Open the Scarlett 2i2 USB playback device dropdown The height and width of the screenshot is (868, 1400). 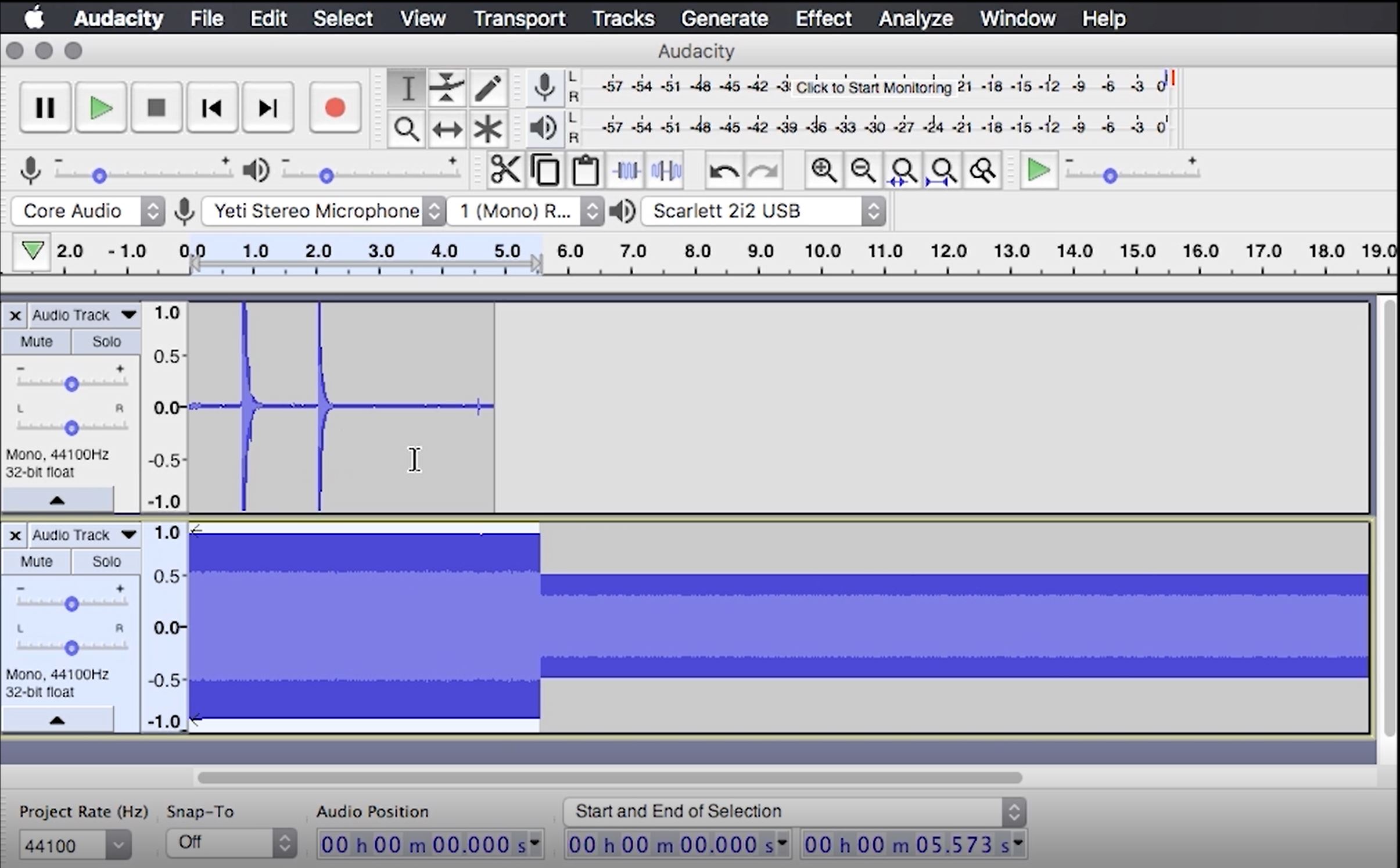[763, 211]
